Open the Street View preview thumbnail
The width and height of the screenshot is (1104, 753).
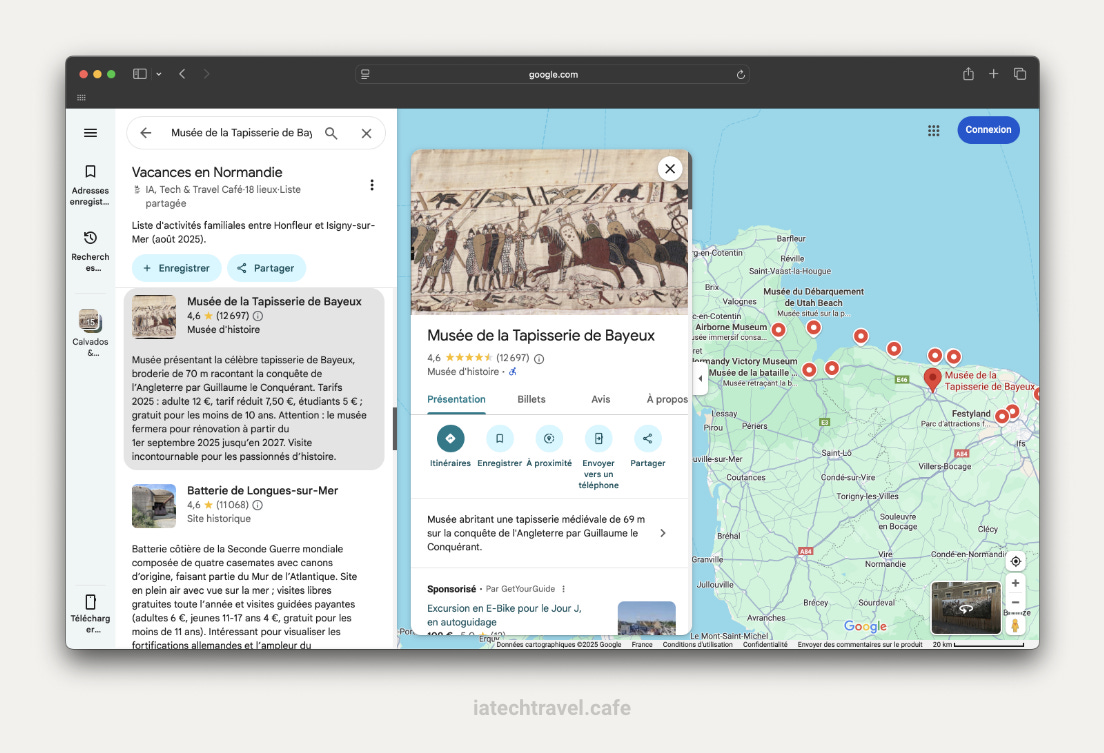(x=966, y=608)
